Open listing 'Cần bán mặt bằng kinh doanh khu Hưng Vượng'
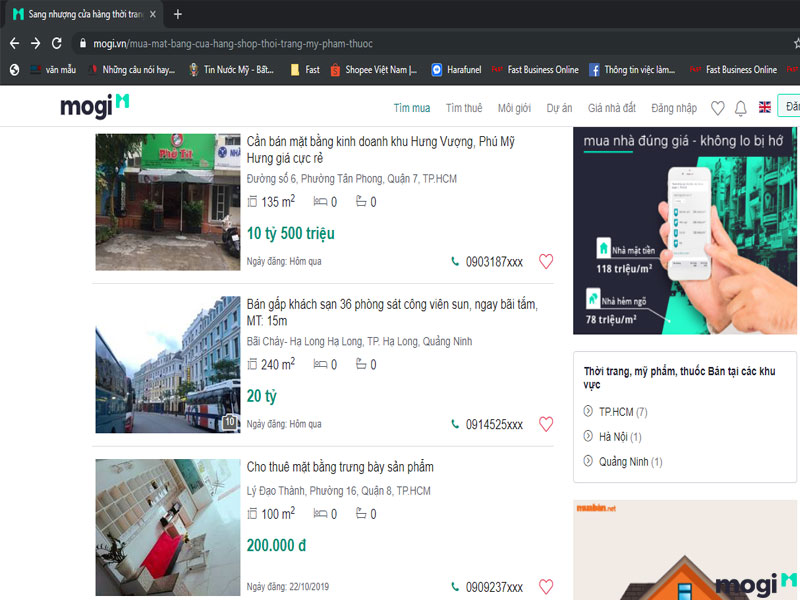This screenshot has width=800, height=600. (380, 149)
